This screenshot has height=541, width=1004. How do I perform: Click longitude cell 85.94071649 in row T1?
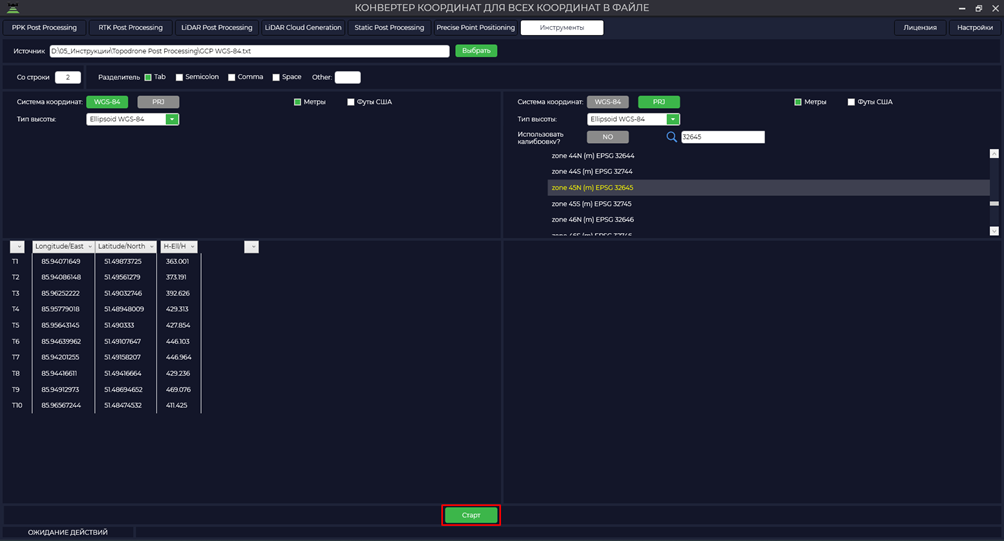[x=61, y=261]
